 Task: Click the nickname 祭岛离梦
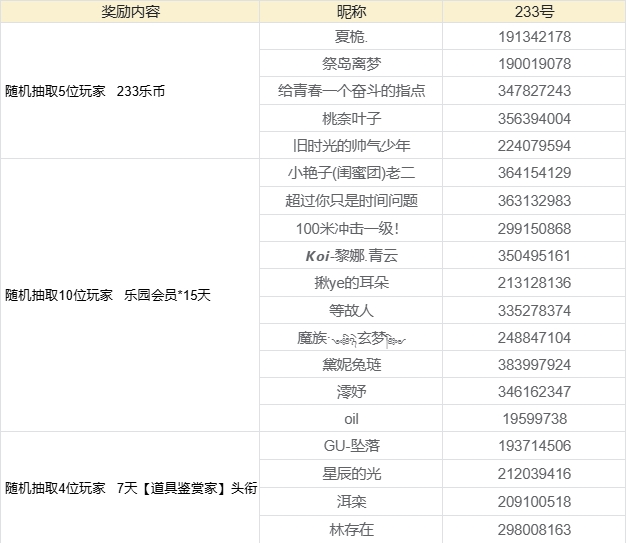point(351,64)
